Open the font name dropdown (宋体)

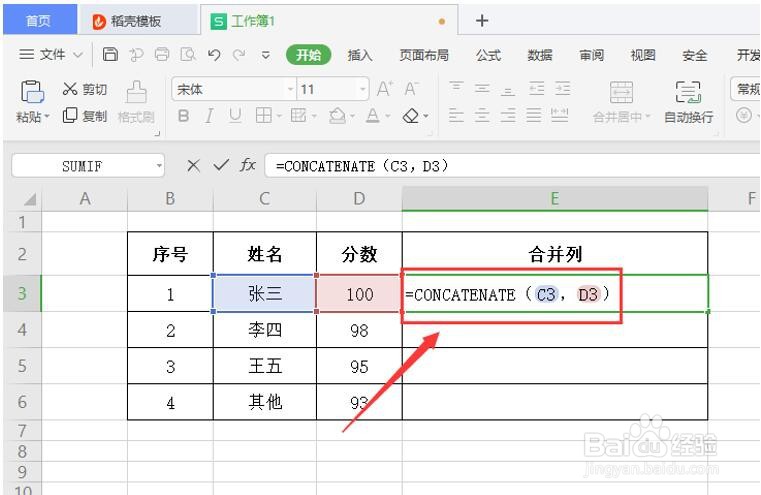[290, 89]
